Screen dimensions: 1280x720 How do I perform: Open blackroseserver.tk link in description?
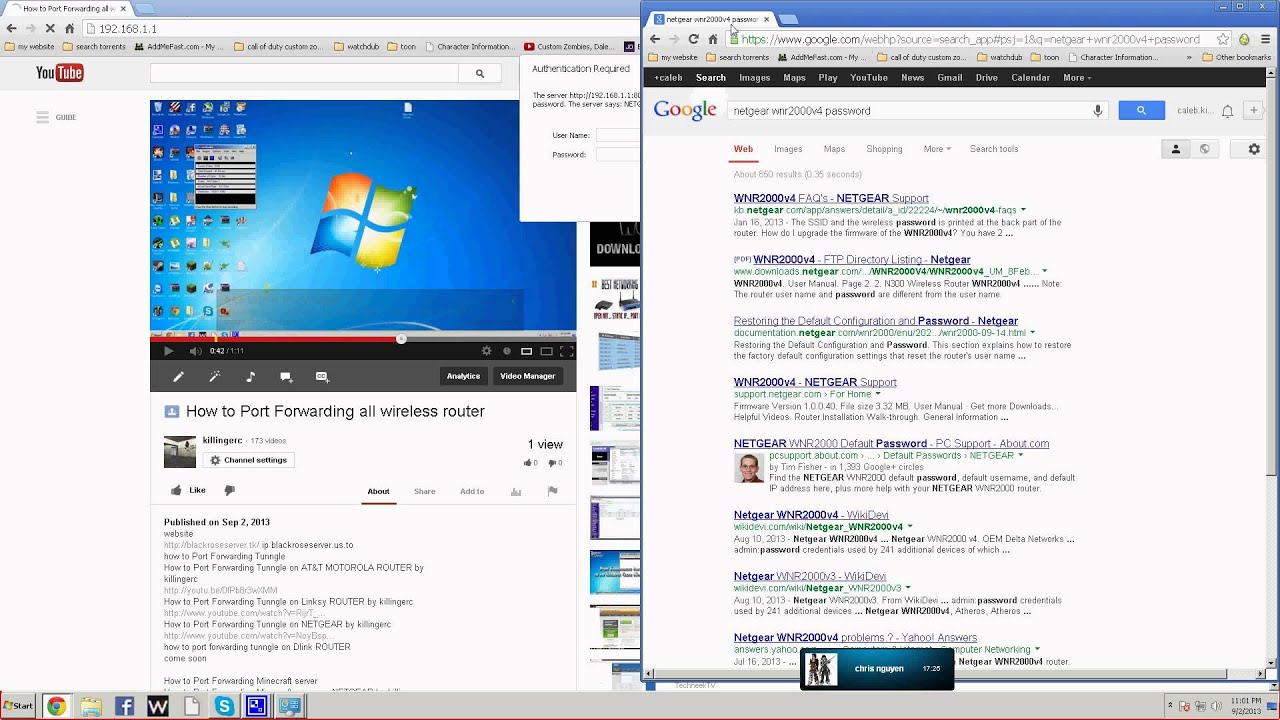click(x=210, y=545)
